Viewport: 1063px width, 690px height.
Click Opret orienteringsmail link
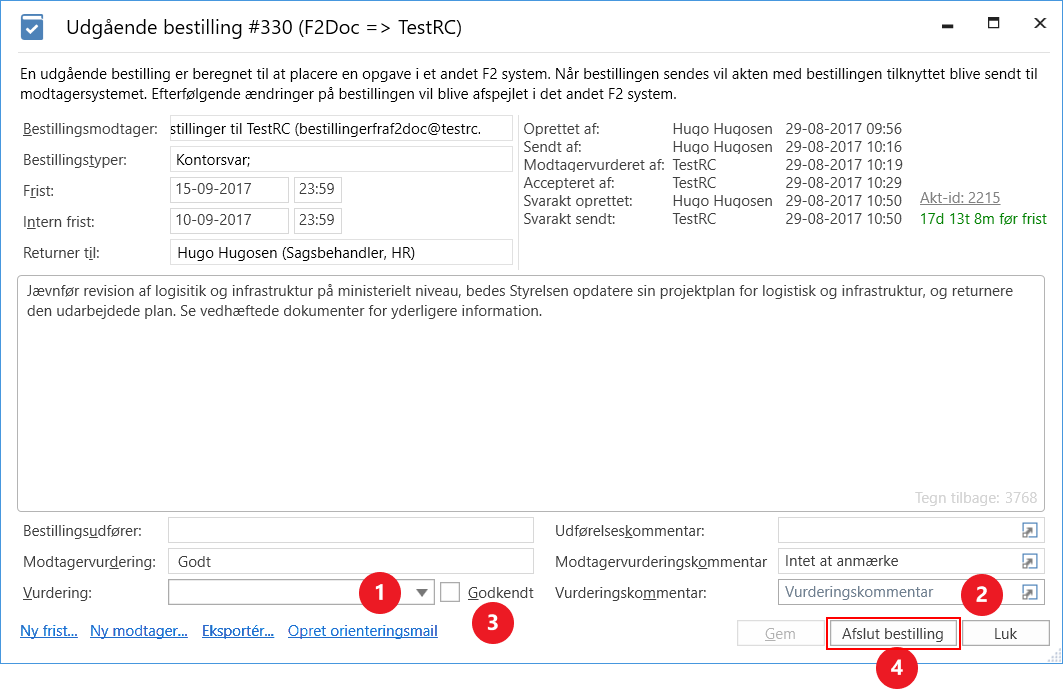(362, 631)
